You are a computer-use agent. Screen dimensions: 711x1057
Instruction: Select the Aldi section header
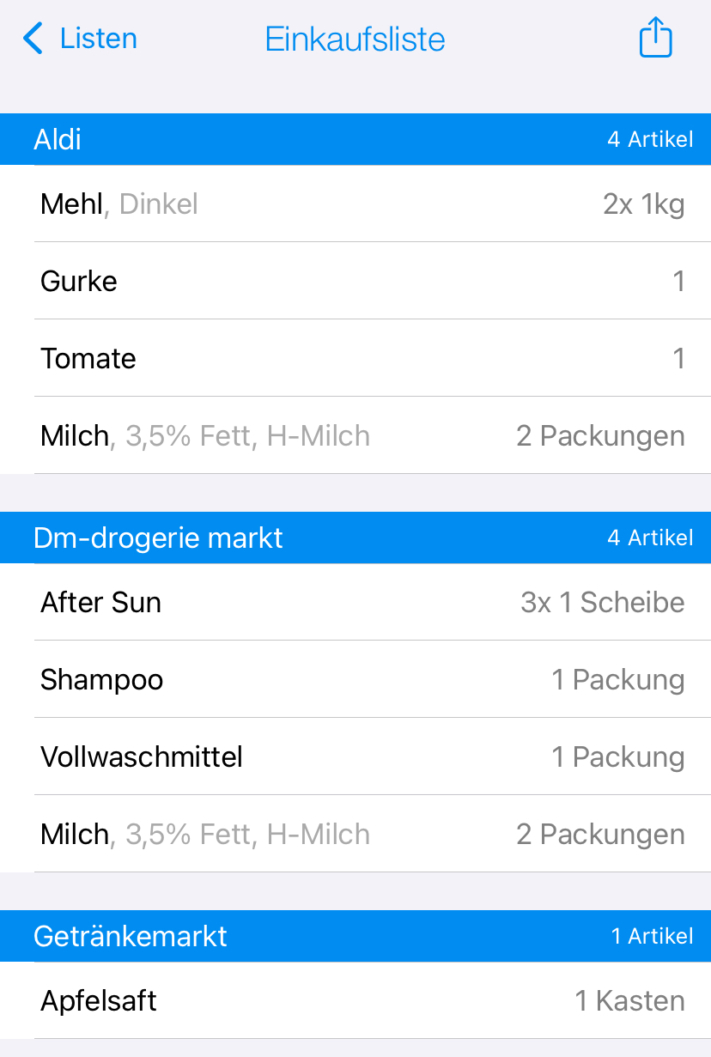pyautogui.click(x=355, y=139)
